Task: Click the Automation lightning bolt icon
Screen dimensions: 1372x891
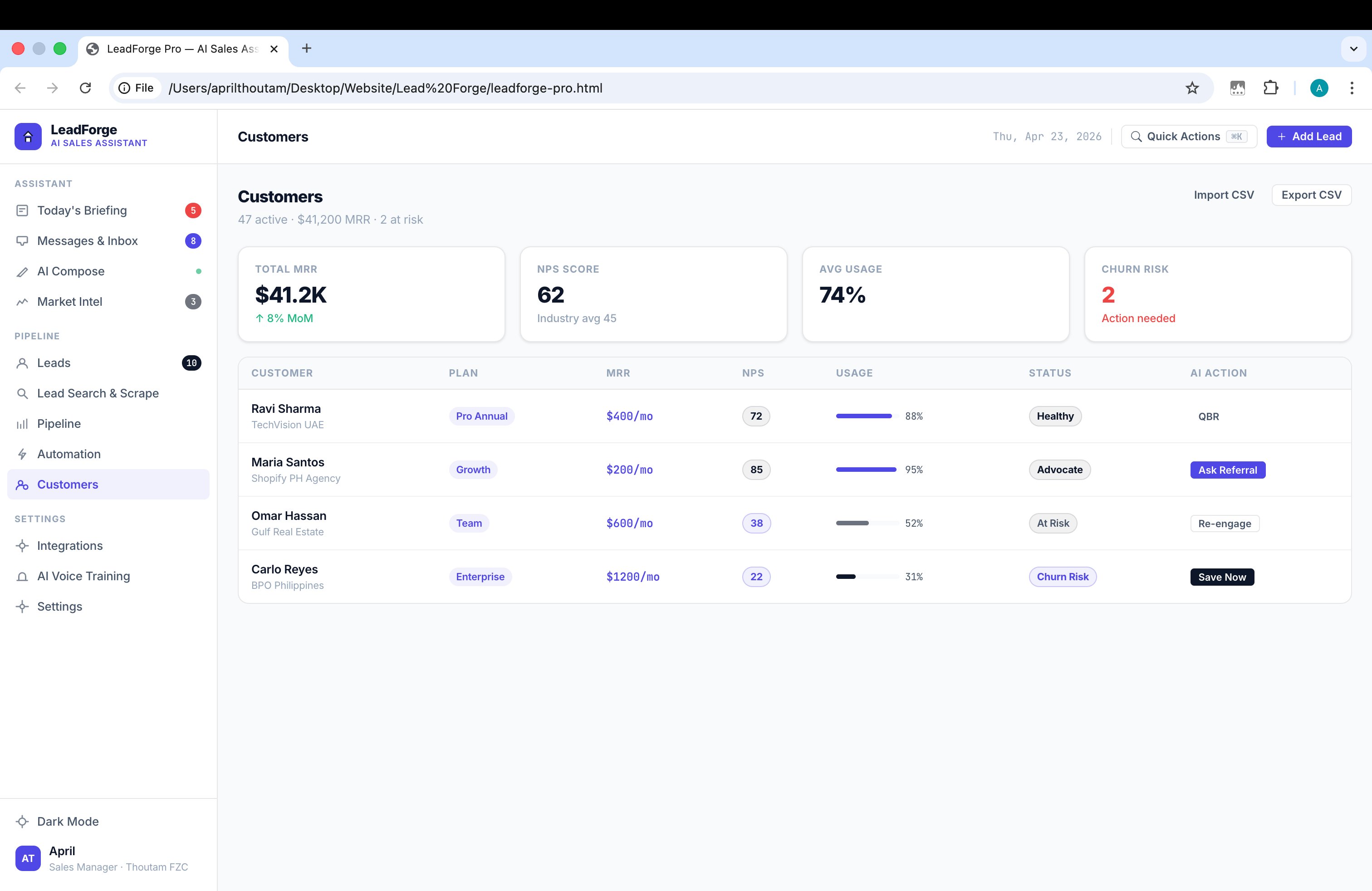Action: click(x=22, y=454)
